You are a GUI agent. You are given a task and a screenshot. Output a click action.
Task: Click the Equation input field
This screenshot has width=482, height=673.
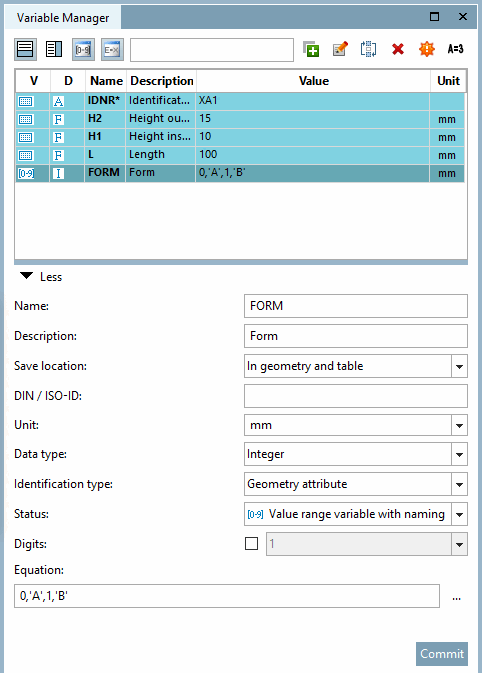click(227, 596)
